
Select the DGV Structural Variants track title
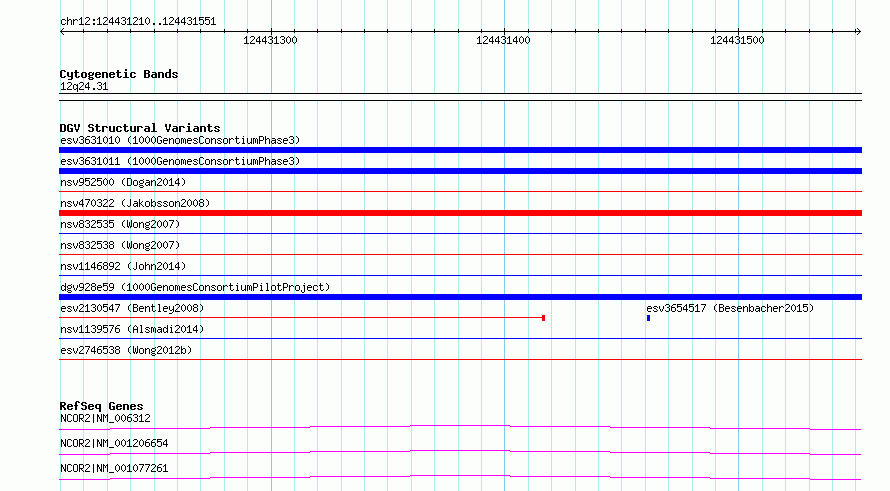(140, 128)
